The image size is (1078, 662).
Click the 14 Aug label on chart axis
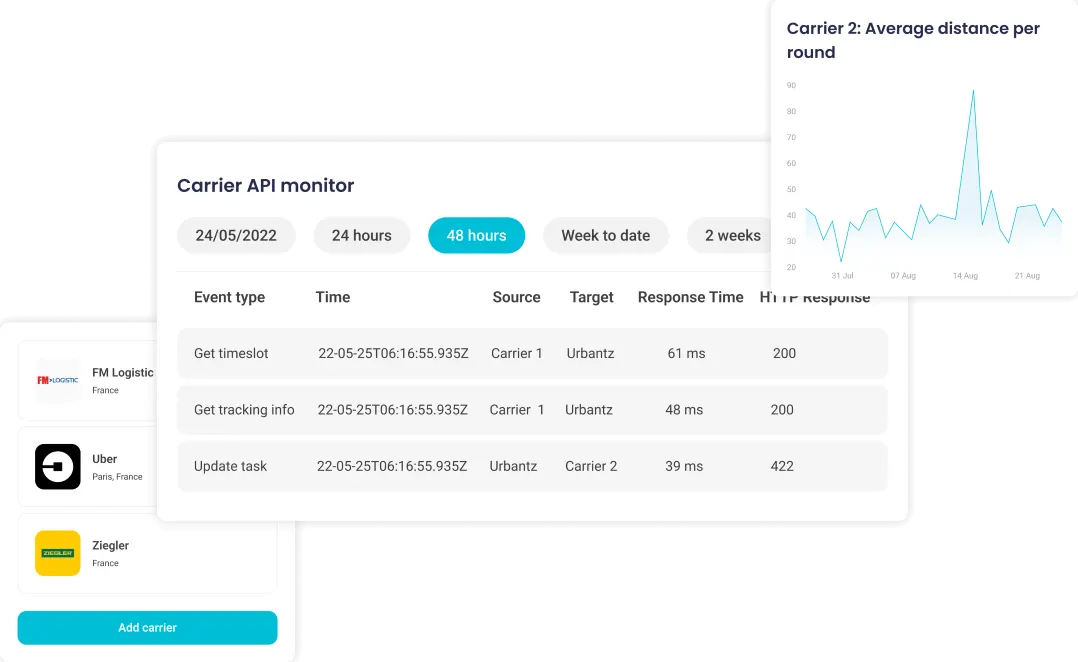point(965,276)
